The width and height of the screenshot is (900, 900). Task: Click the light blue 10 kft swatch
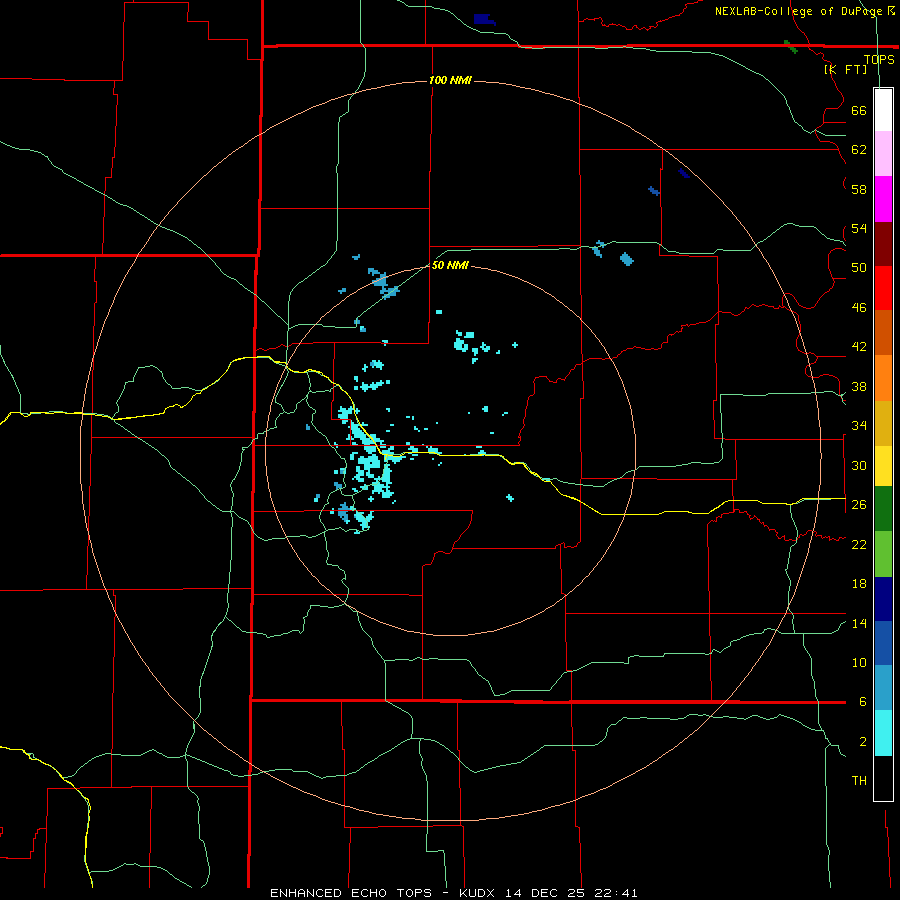click(883, 688)
